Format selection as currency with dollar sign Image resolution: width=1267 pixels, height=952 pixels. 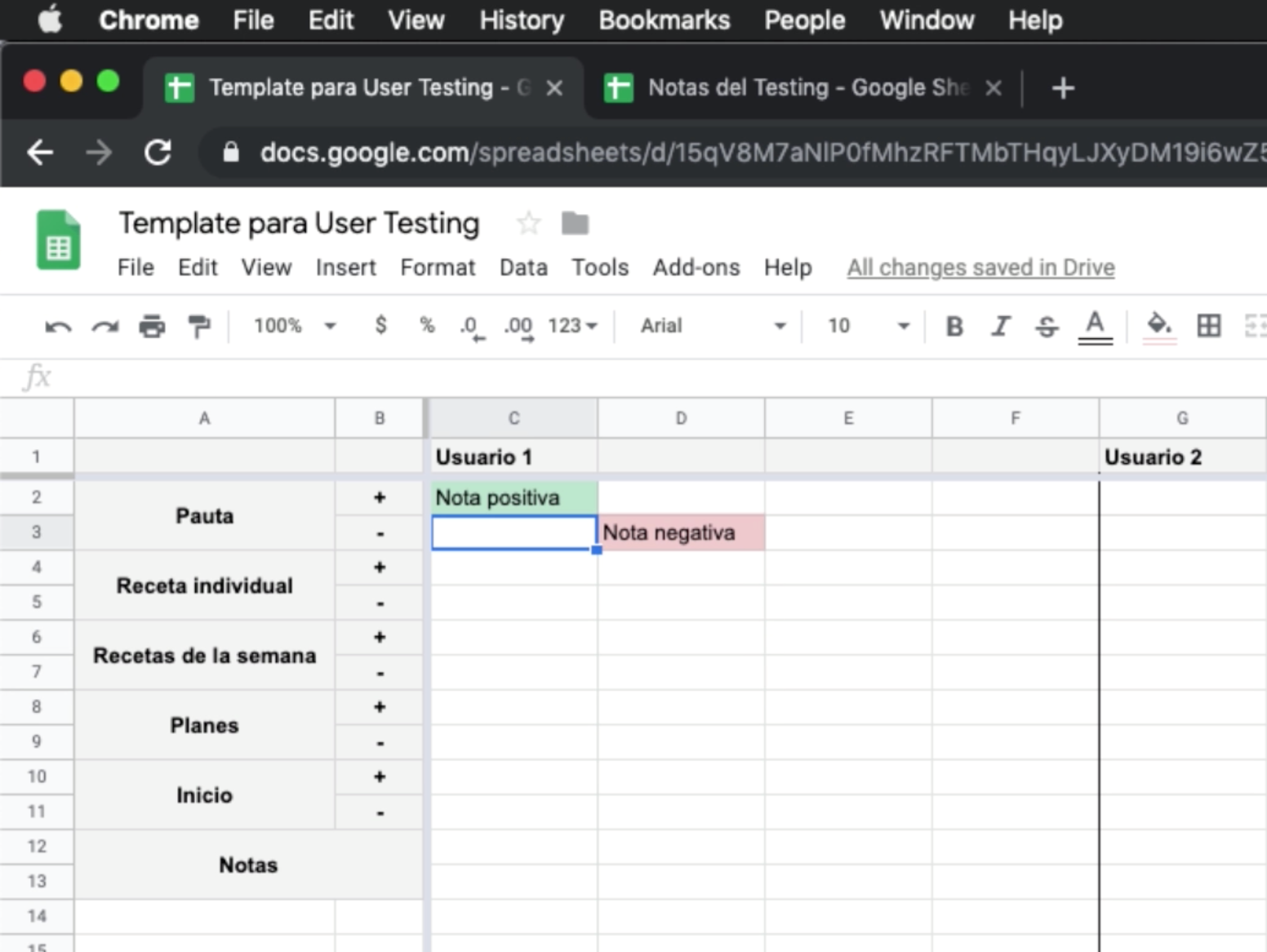pos(380,325)
